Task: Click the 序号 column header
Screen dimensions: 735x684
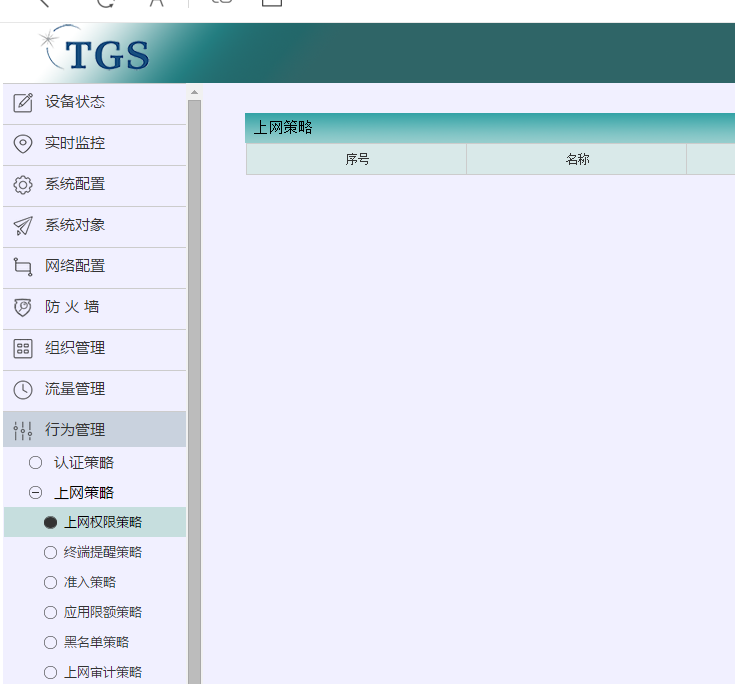Action: (356, 159)
